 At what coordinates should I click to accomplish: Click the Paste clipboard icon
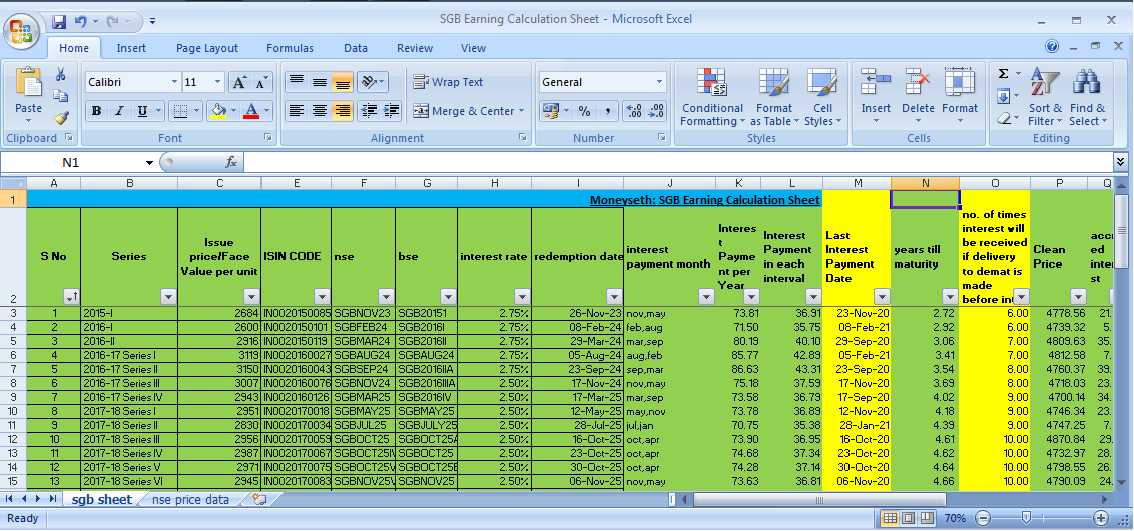pyautogui.click(x=28, y=82)
